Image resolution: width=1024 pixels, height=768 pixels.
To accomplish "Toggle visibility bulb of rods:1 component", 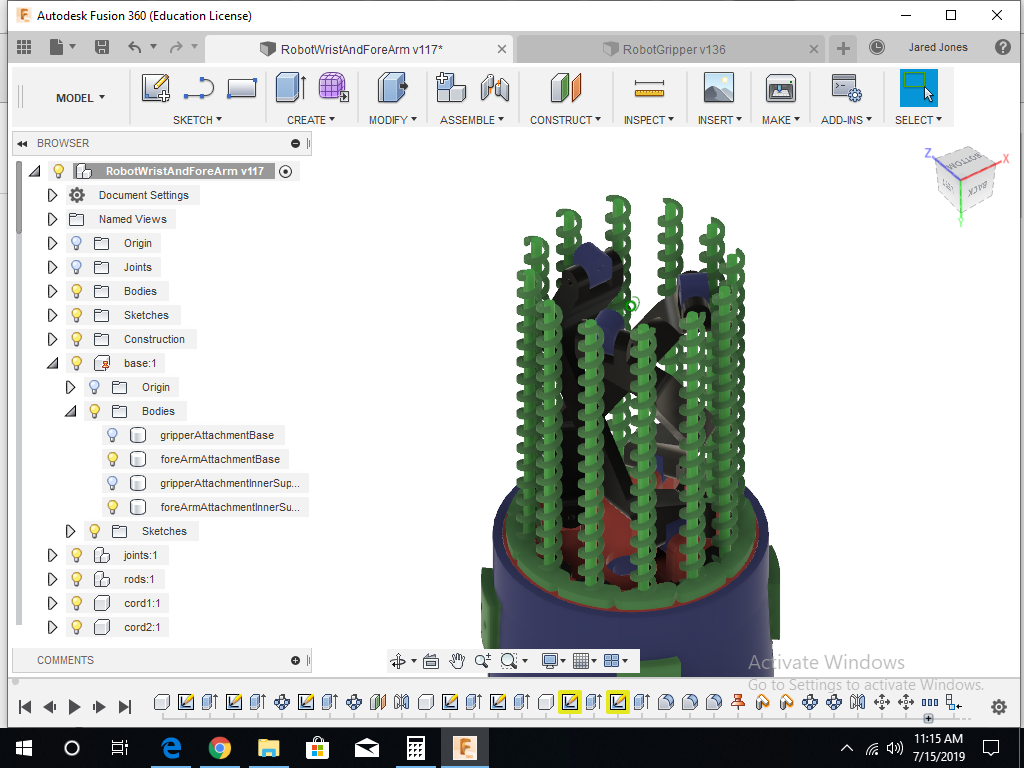I will (76, 579).
